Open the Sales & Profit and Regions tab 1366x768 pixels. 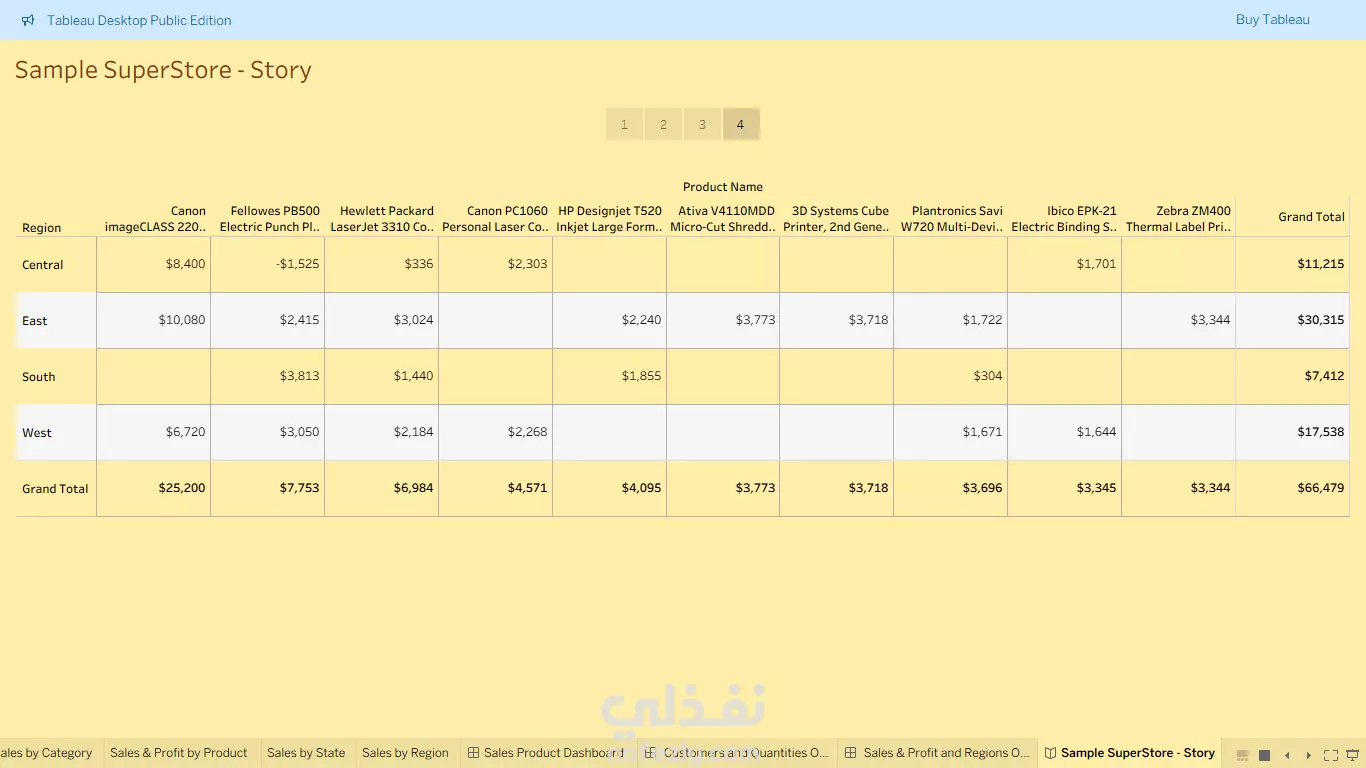coord(938,753)
